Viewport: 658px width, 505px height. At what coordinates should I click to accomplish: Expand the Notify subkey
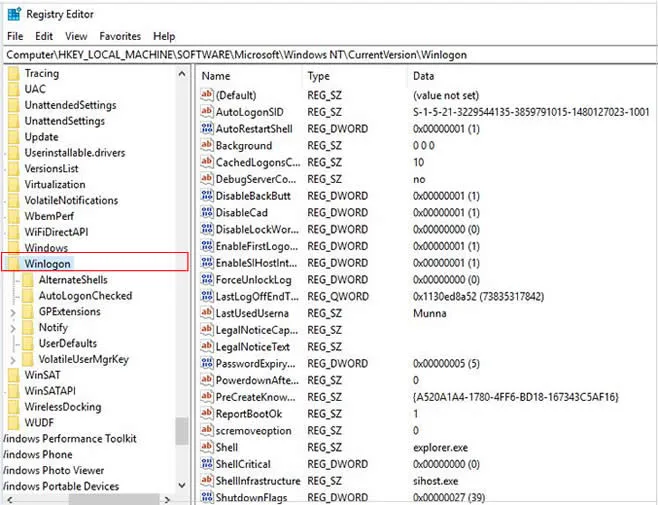12,328
